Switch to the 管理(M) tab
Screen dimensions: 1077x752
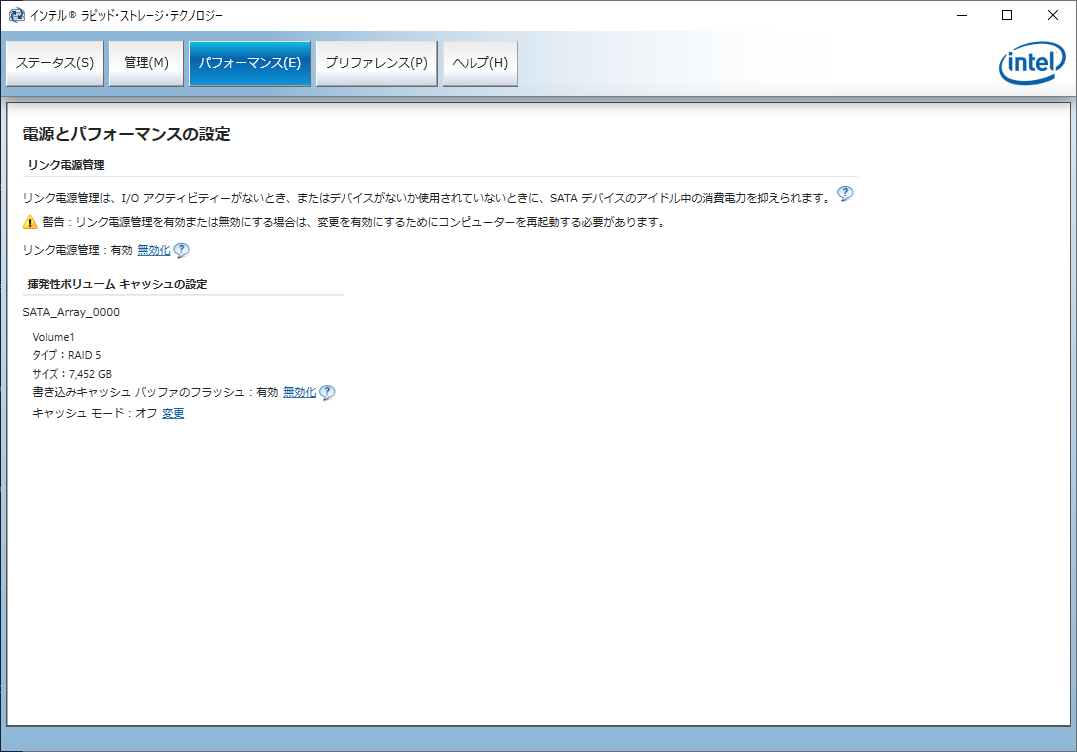coord(146,63)
